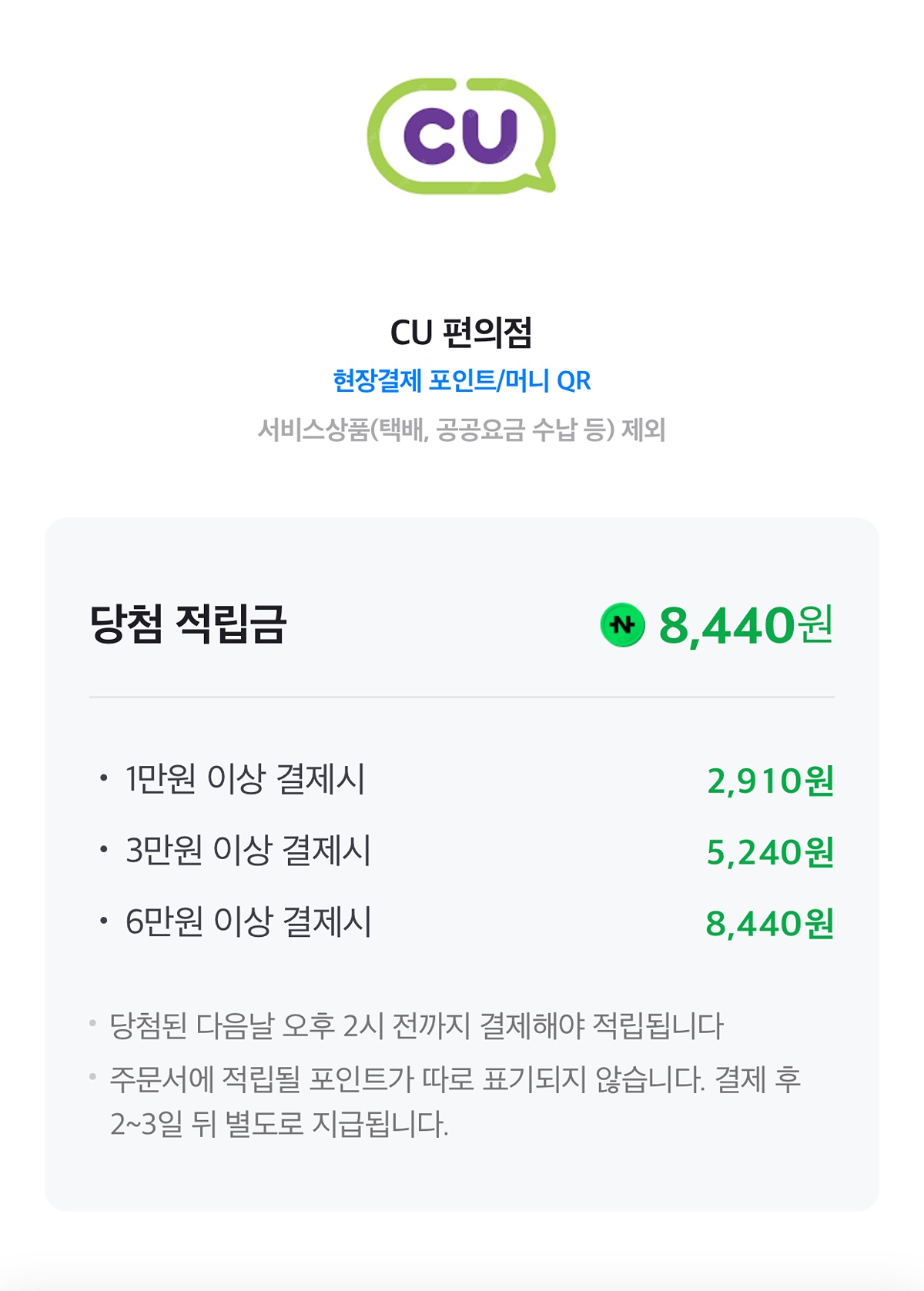Click the bullet before 1만원 이상 결제시
The height and width of the screenshot is (1291, 924).
103,779
